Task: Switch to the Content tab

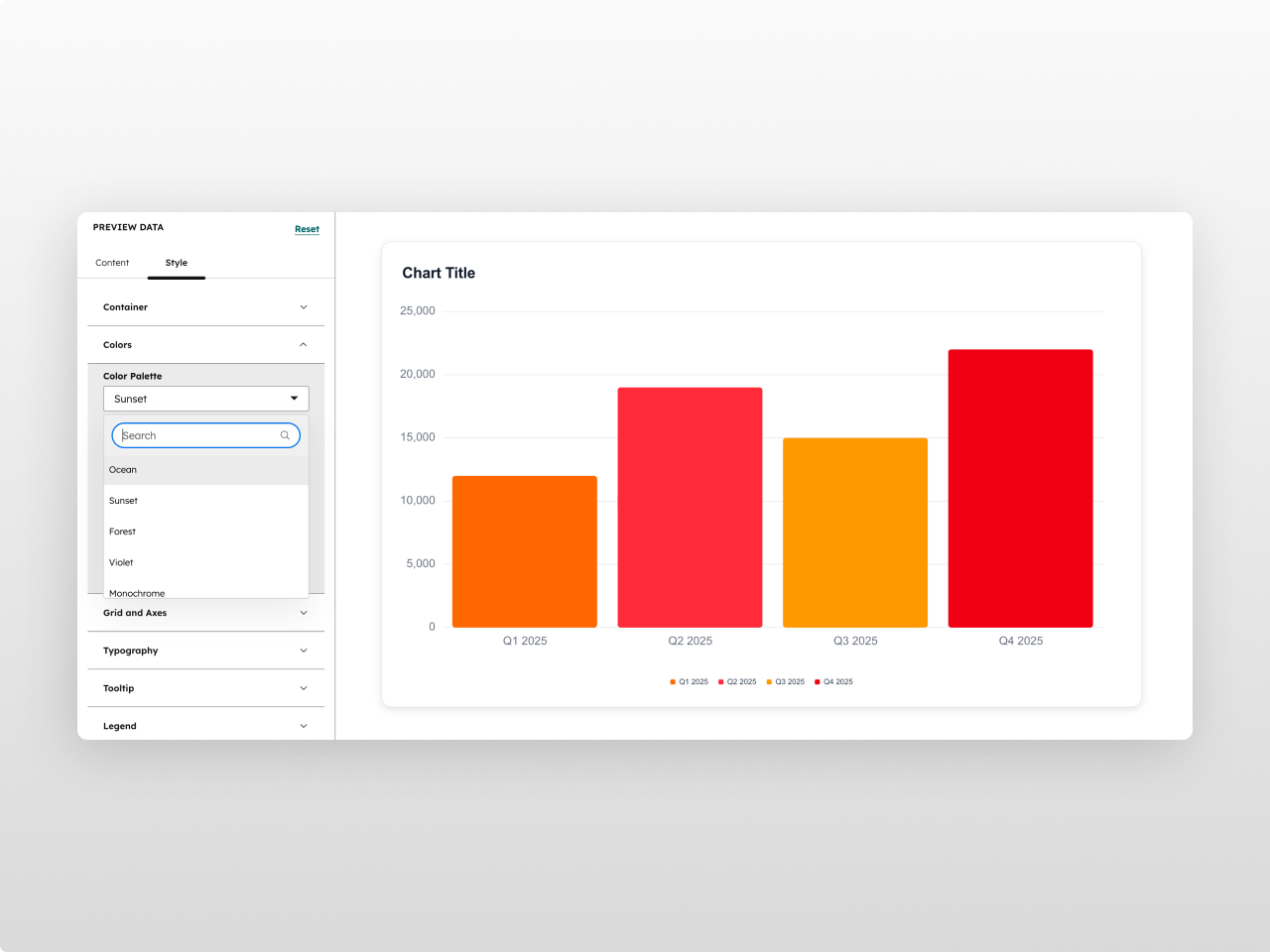Action: click(112, 263)
